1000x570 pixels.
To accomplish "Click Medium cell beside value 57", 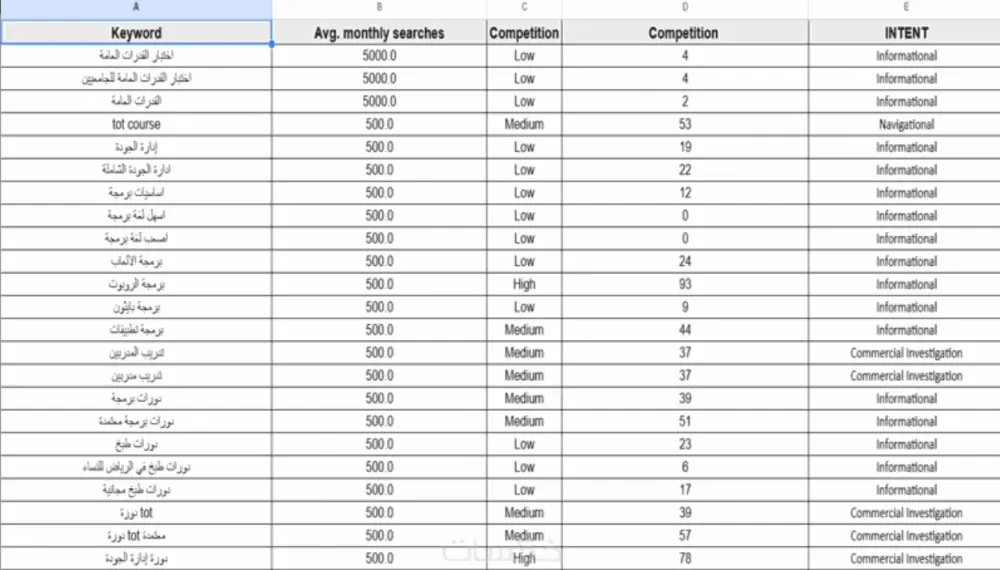I will (524, 536).
